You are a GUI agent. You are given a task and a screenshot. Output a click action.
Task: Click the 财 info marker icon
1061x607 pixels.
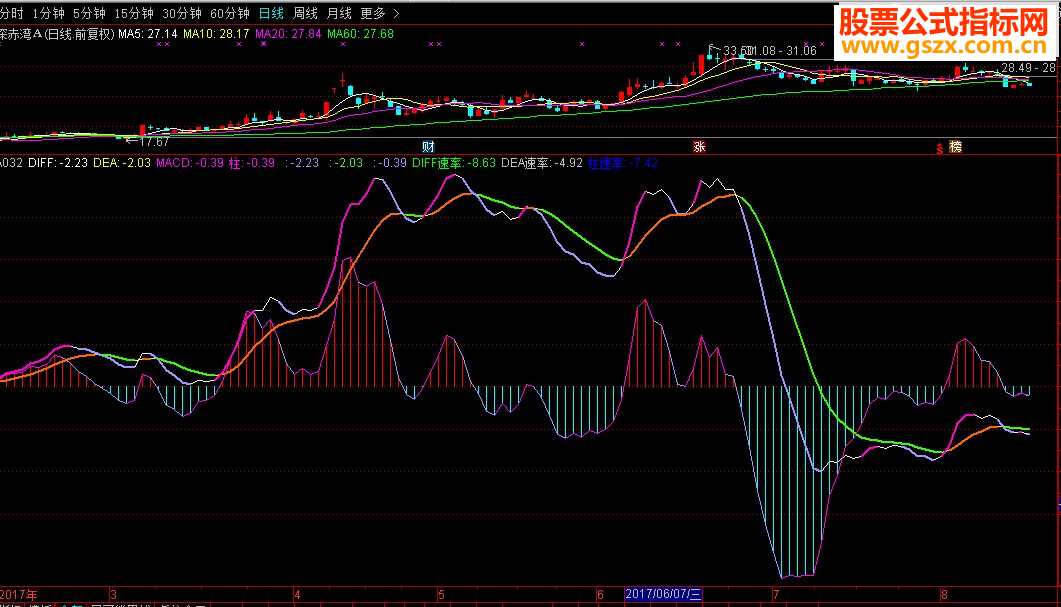tap(428, 147)
